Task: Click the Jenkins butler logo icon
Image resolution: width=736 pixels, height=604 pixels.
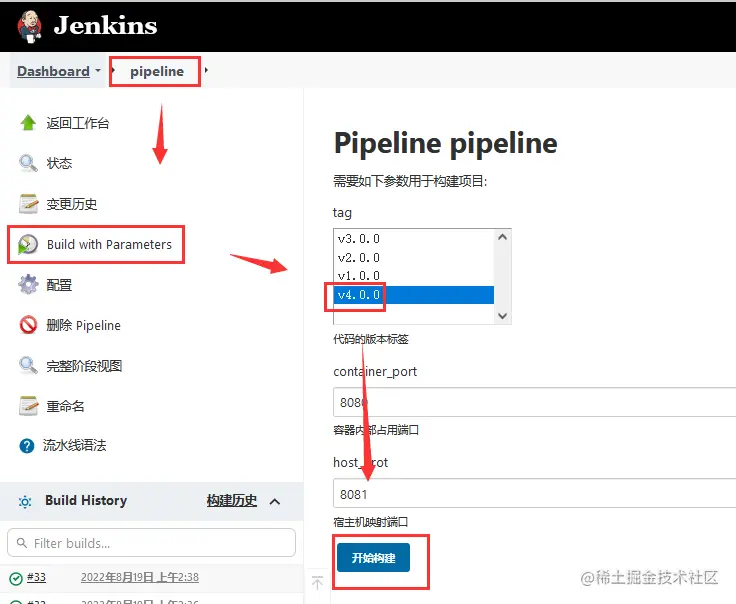Action: pos(30,26)
